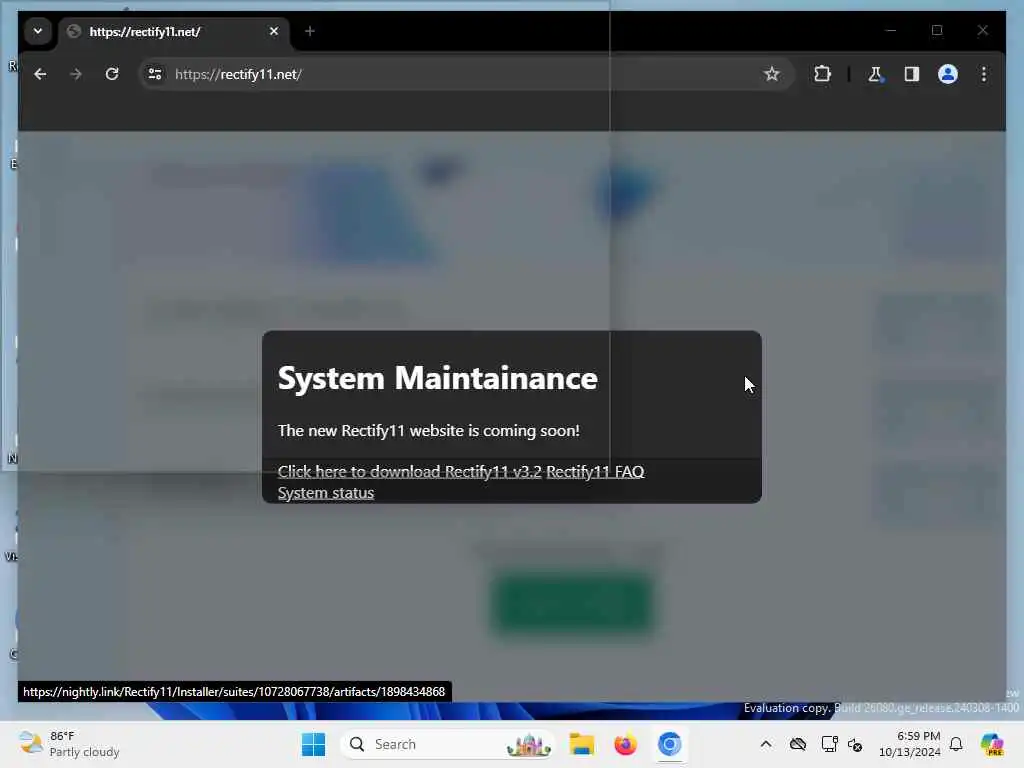The width and height of the screenshot is (1024, 768).
Task: Open the Extensions puzzle icon
Action: point(822,74)
